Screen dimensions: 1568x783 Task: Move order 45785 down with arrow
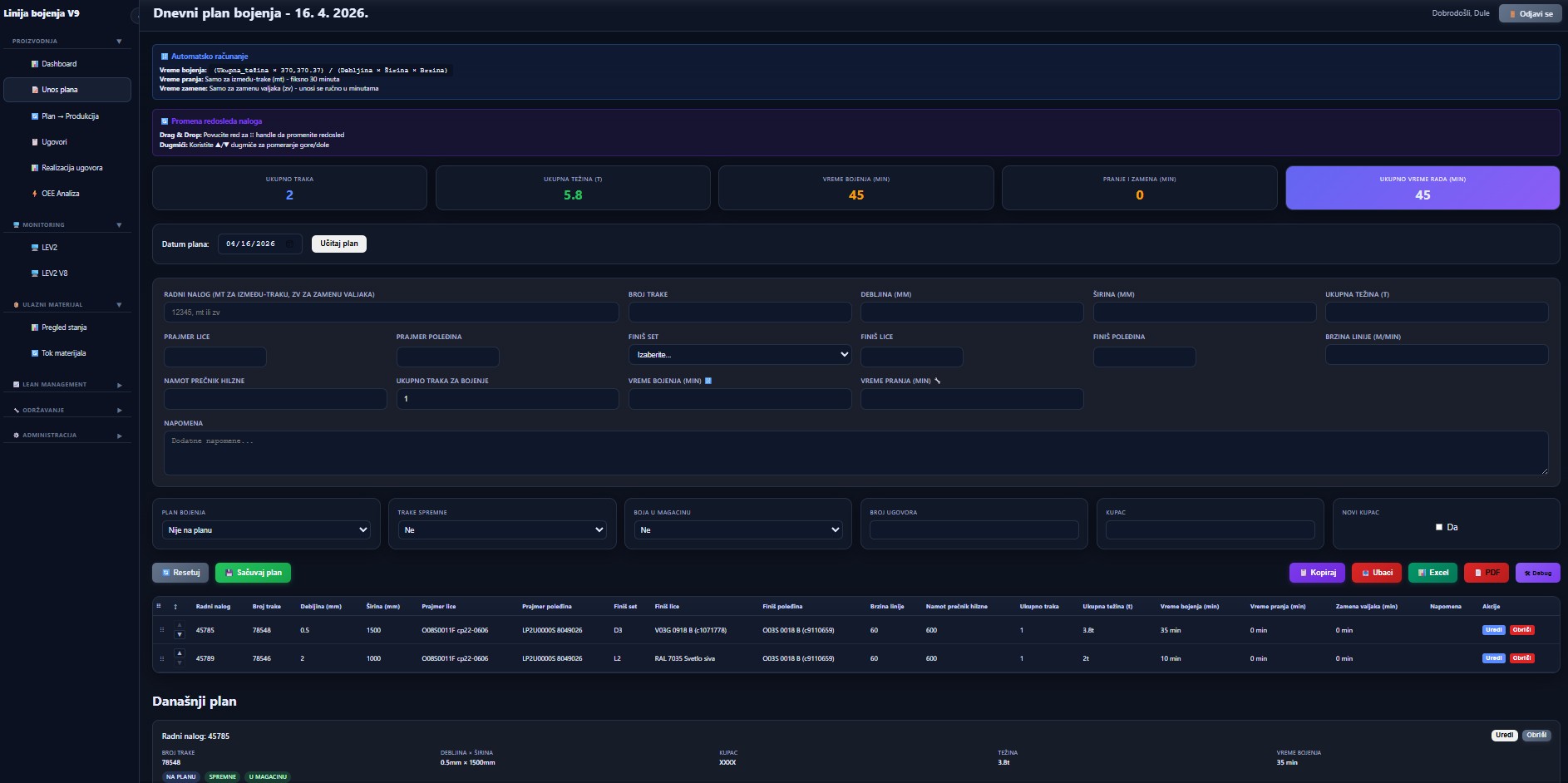180,635
